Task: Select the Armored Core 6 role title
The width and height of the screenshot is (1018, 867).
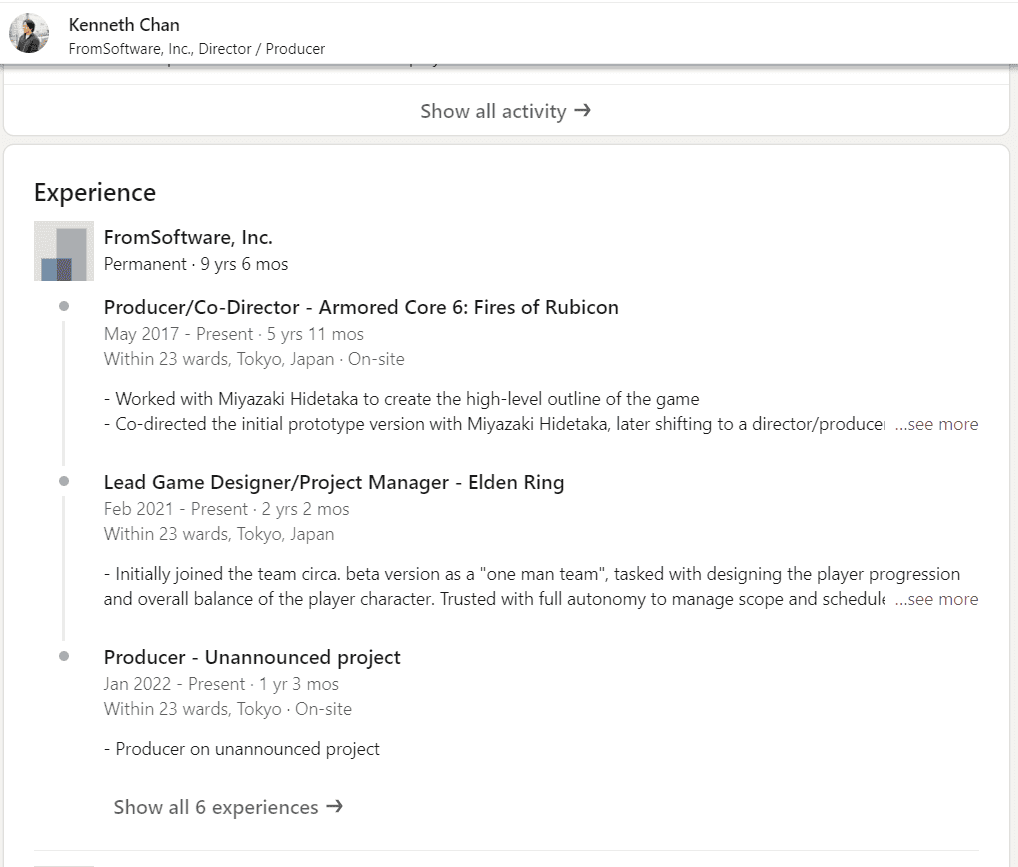Action: pyautogui.click(x=361, y=307)
